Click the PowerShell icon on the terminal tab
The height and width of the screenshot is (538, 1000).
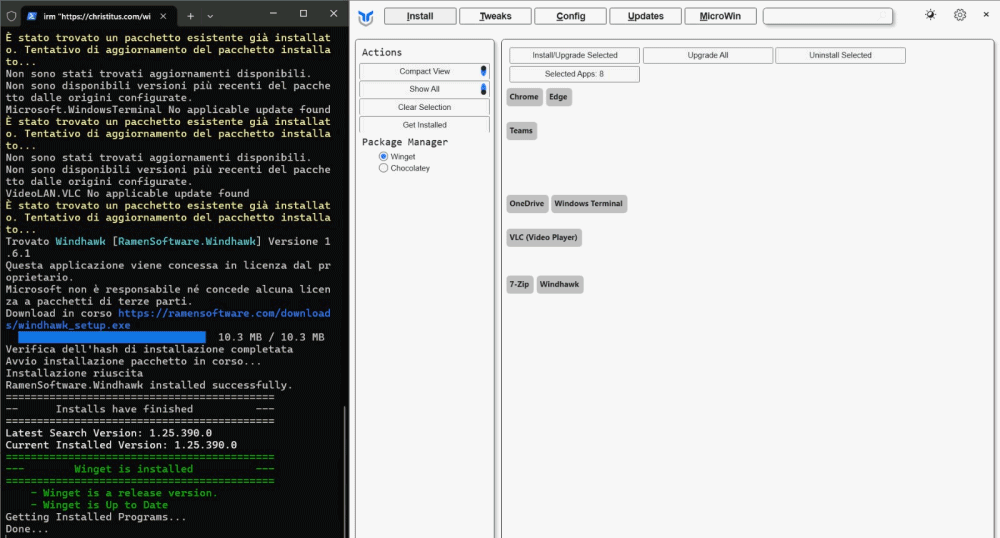pyautogui.click(x=32, y=16)
